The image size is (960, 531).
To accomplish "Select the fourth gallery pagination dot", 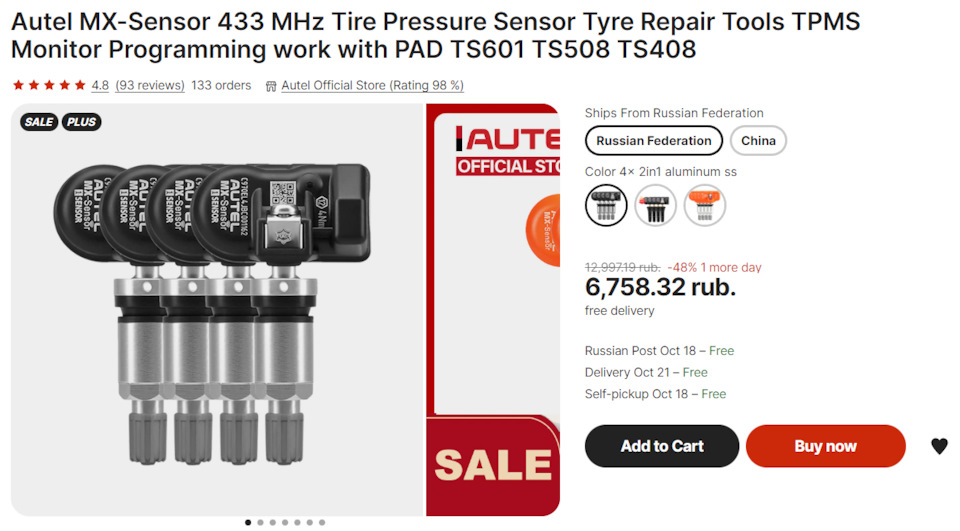I will [285, 522].
